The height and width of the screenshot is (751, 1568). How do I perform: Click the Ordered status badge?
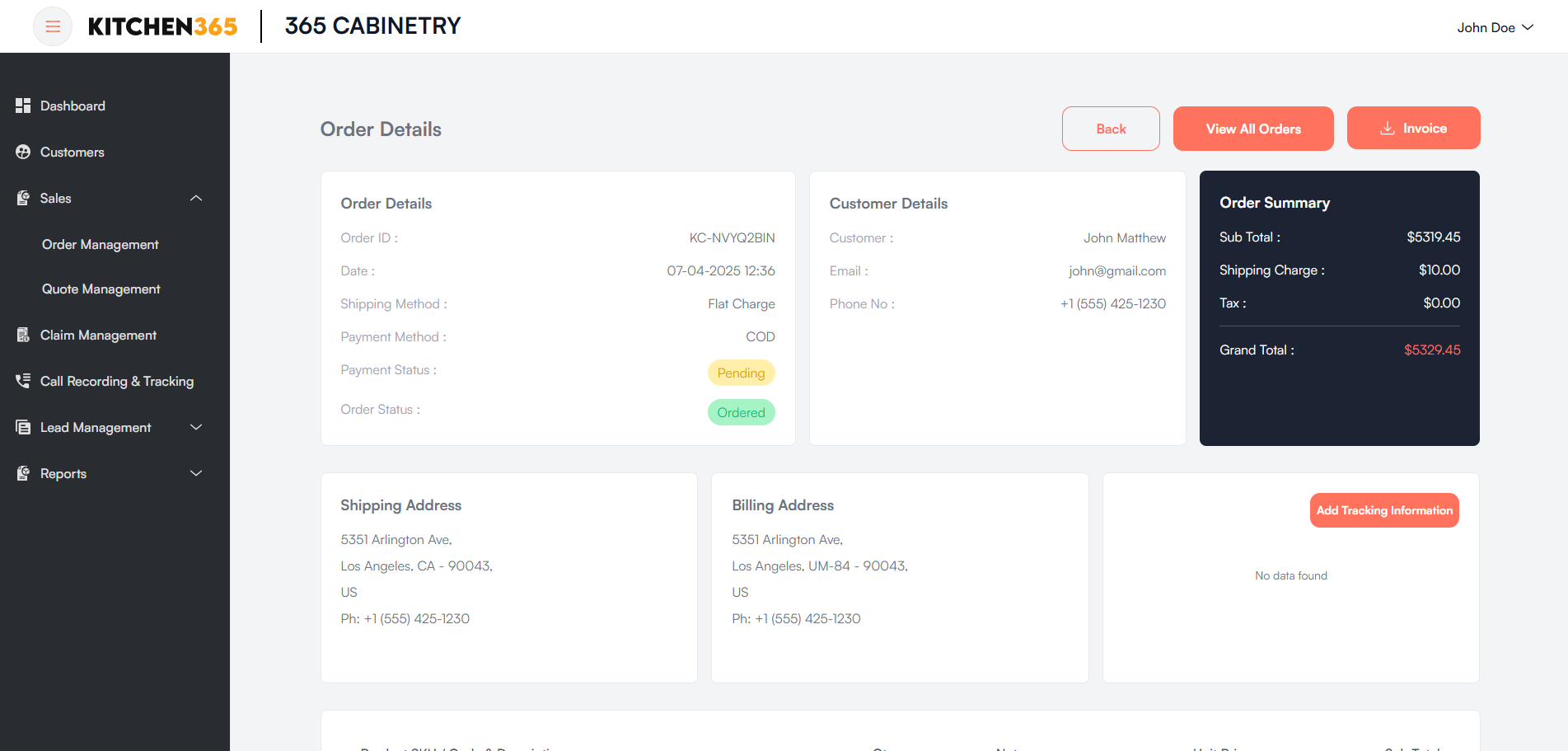(741, 412)
